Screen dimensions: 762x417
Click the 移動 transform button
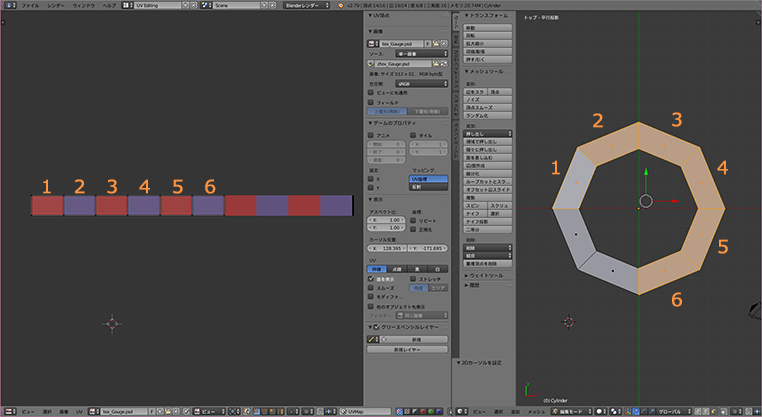click(x=488, y=28)
